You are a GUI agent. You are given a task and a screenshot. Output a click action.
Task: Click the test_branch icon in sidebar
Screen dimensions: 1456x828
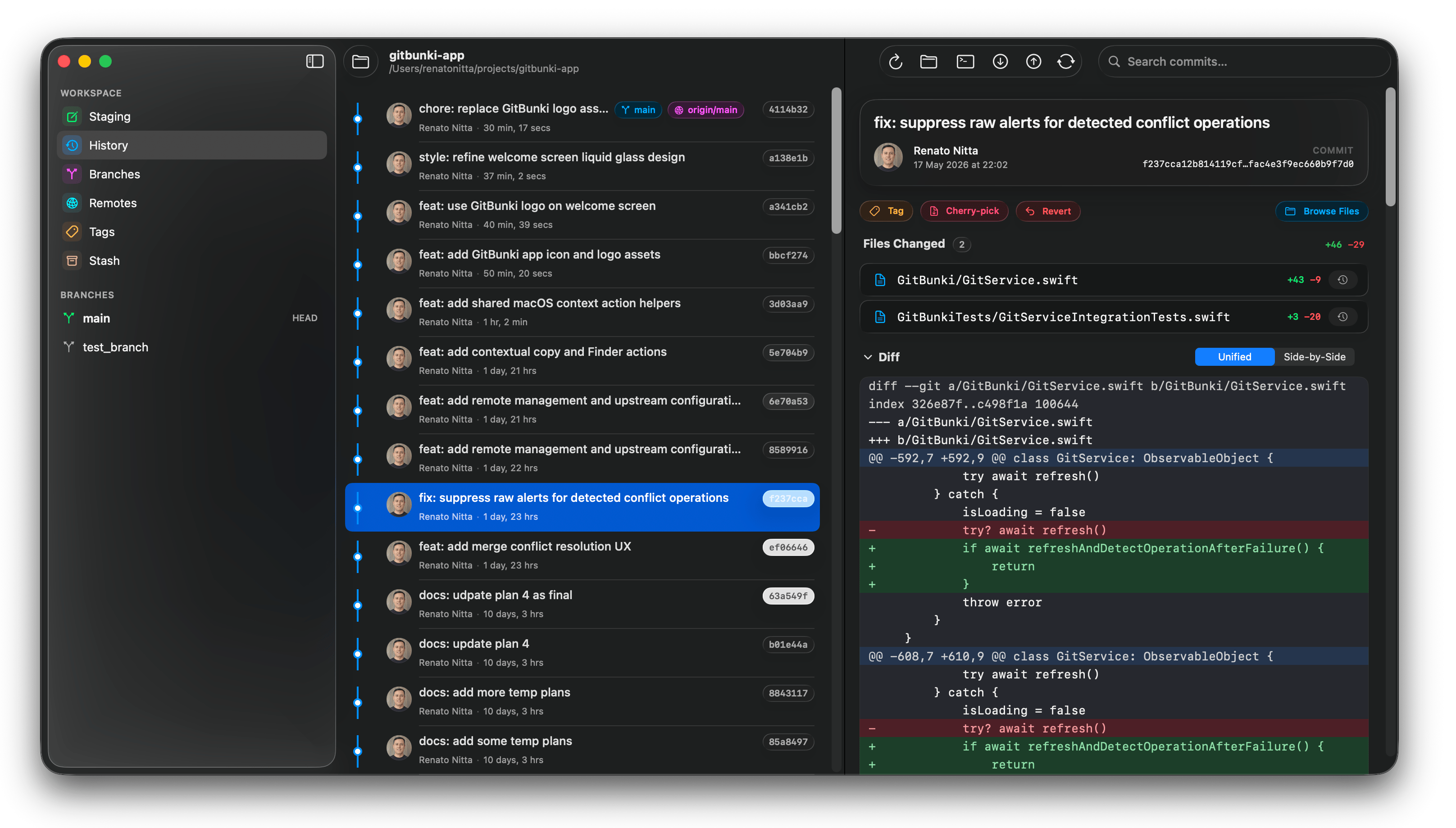pyautogui.click(x=69, y=347)
